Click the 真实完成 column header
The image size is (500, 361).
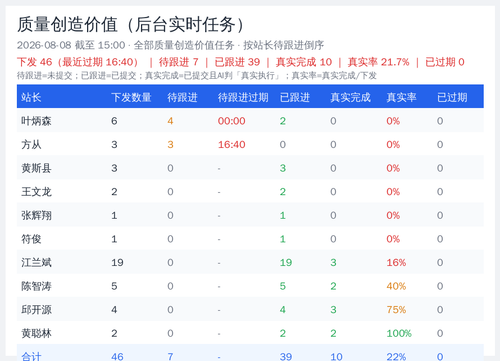(350, 97)
